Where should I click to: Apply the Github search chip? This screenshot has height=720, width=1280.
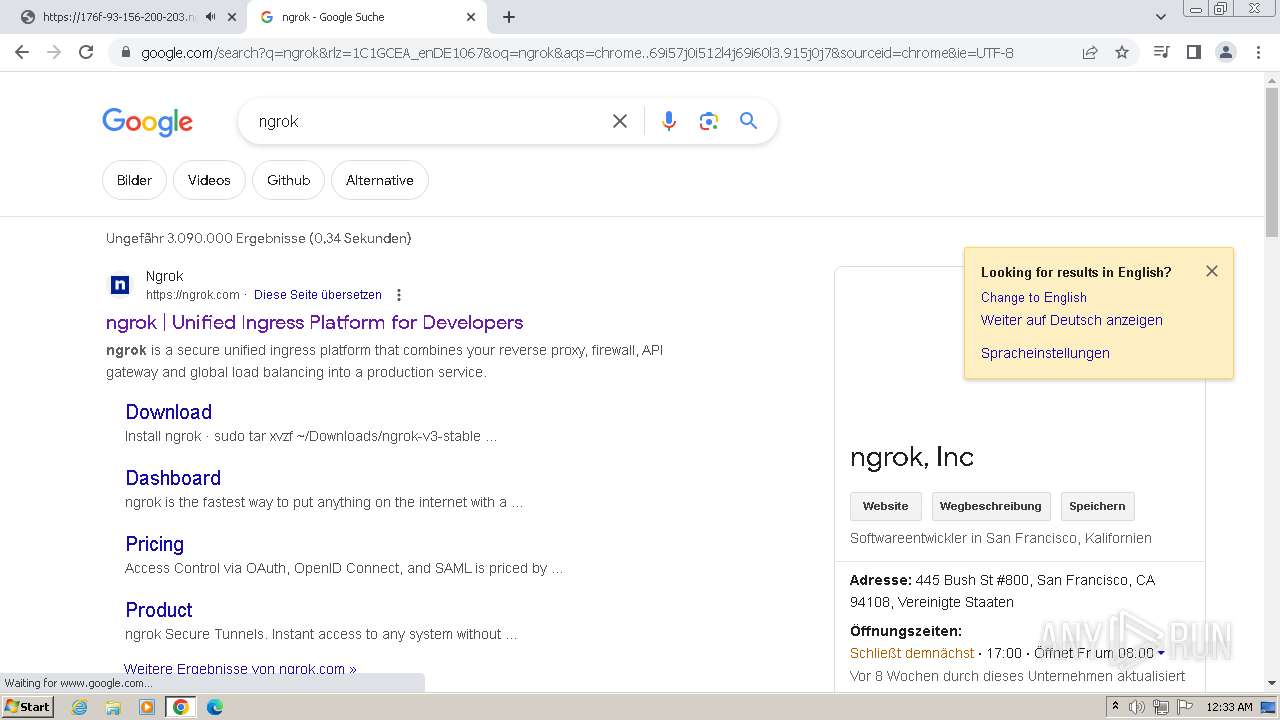288,180
